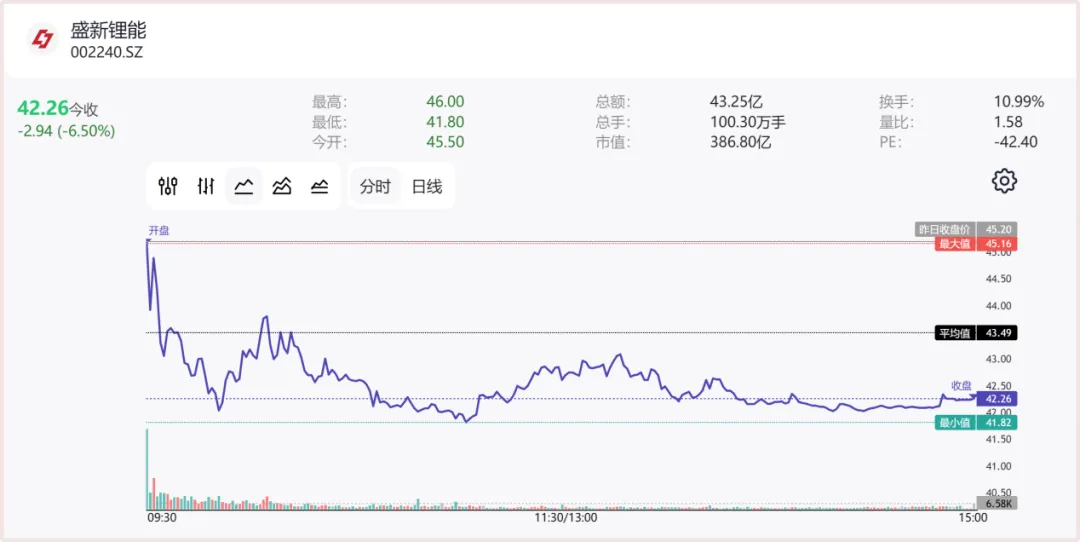Click the change value -2.94 (-6.50%)
This screenshot has width=1080, height=542.
66,131
